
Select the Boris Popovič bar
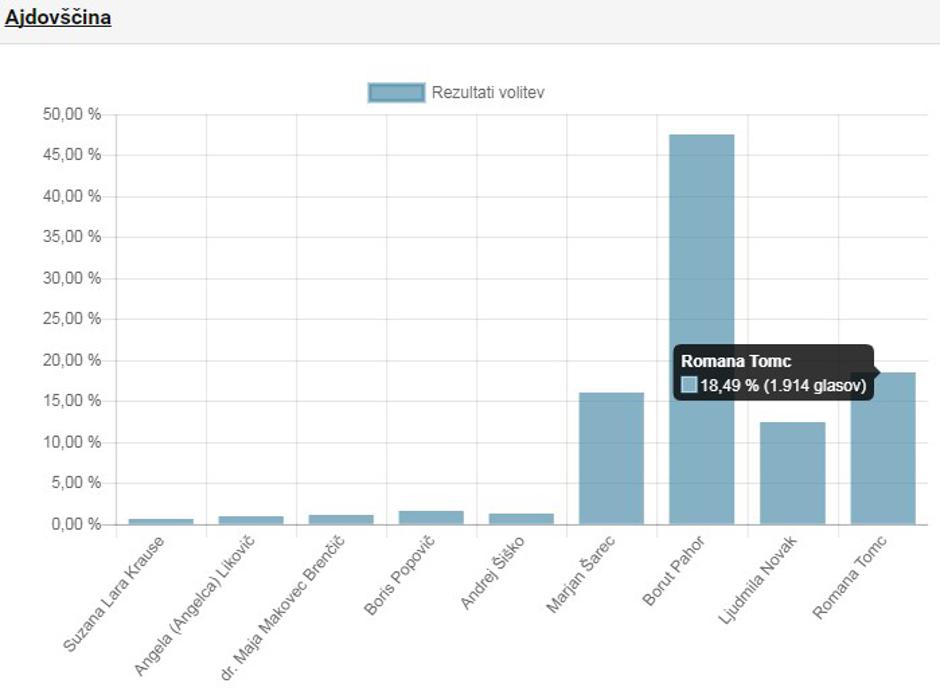pos(431,517)
